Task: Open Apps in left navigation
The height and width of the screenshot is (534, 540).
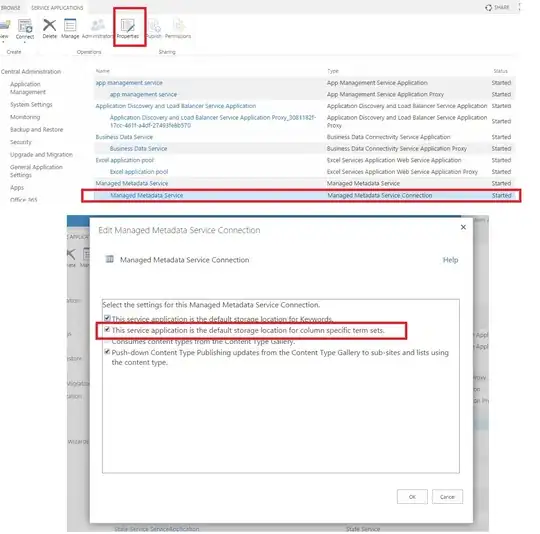Action: (17, 188)
